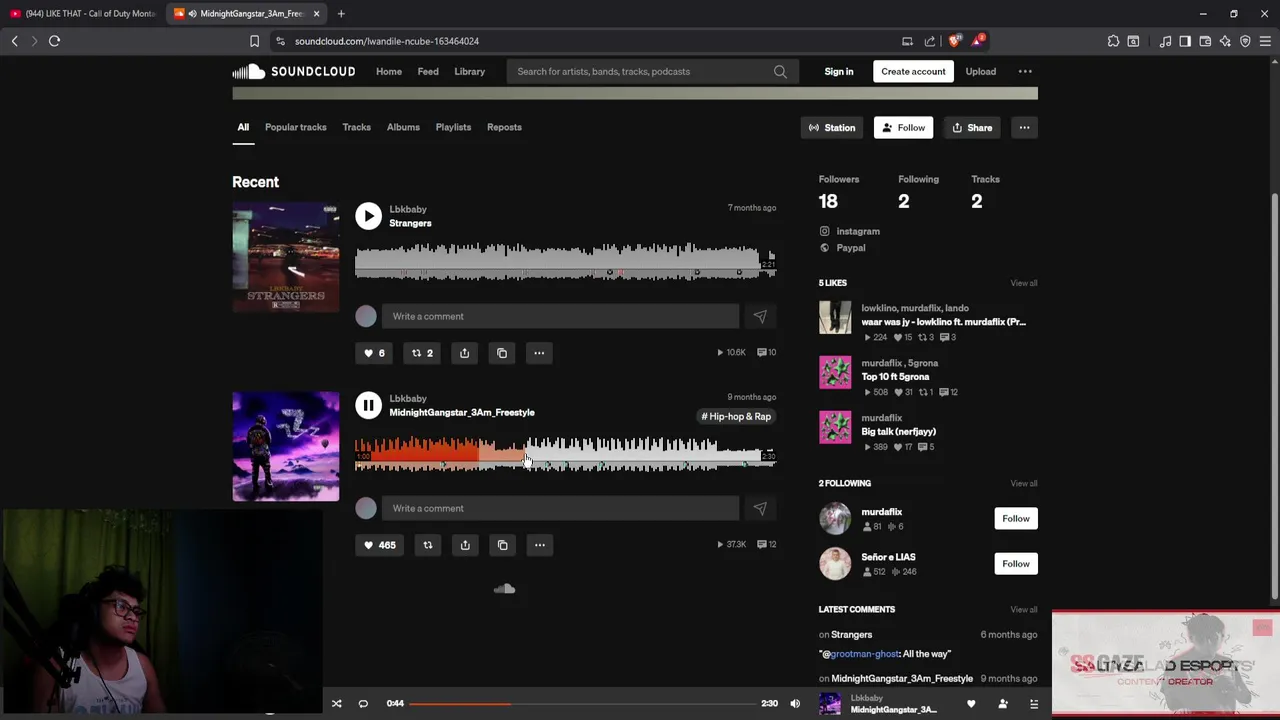Open the Paypal link
1280x720 pixels.
point(850,248)
